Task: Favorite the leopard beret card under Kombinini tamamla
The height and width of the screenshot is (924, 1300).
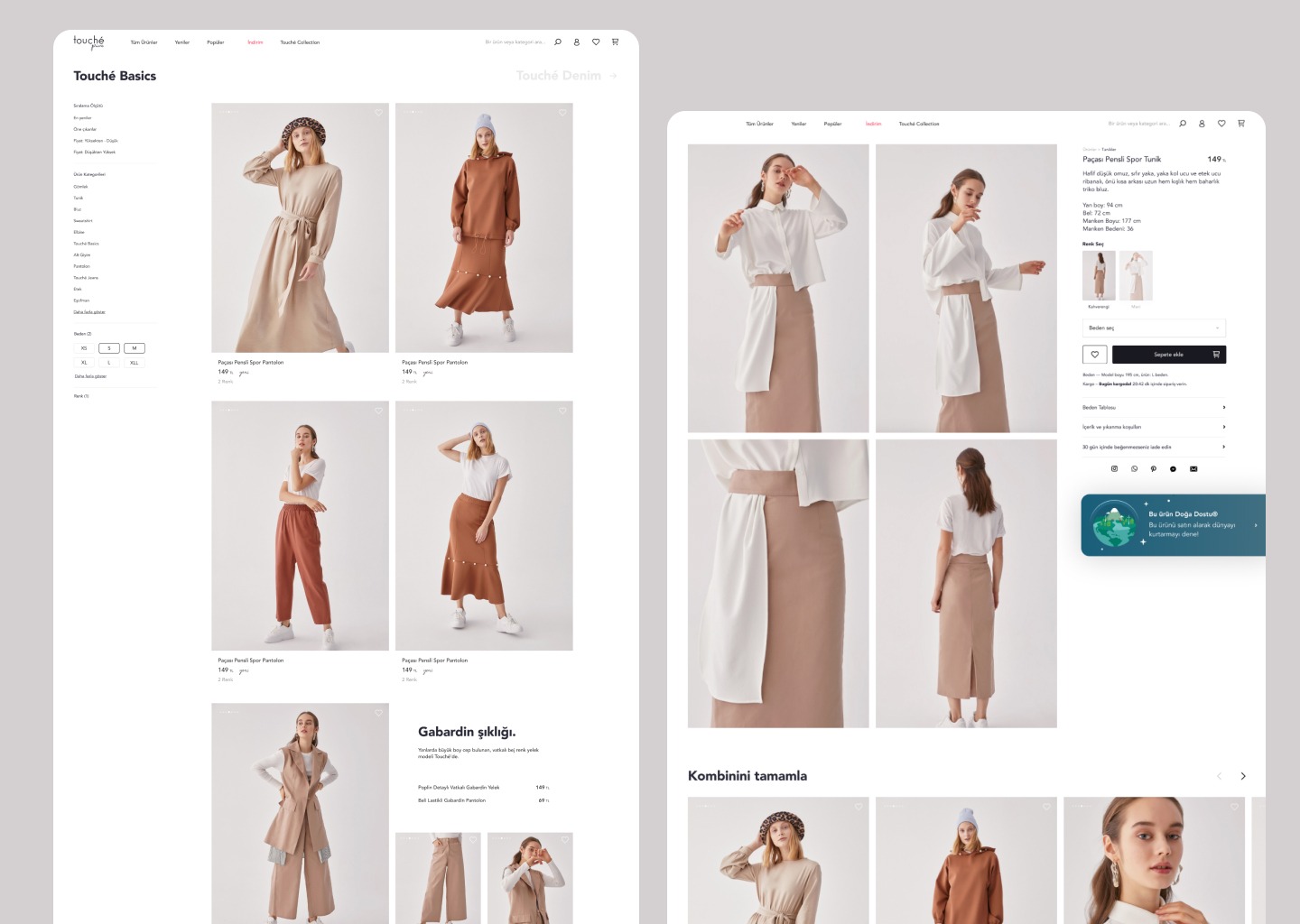Action: (x=859, y=807)
